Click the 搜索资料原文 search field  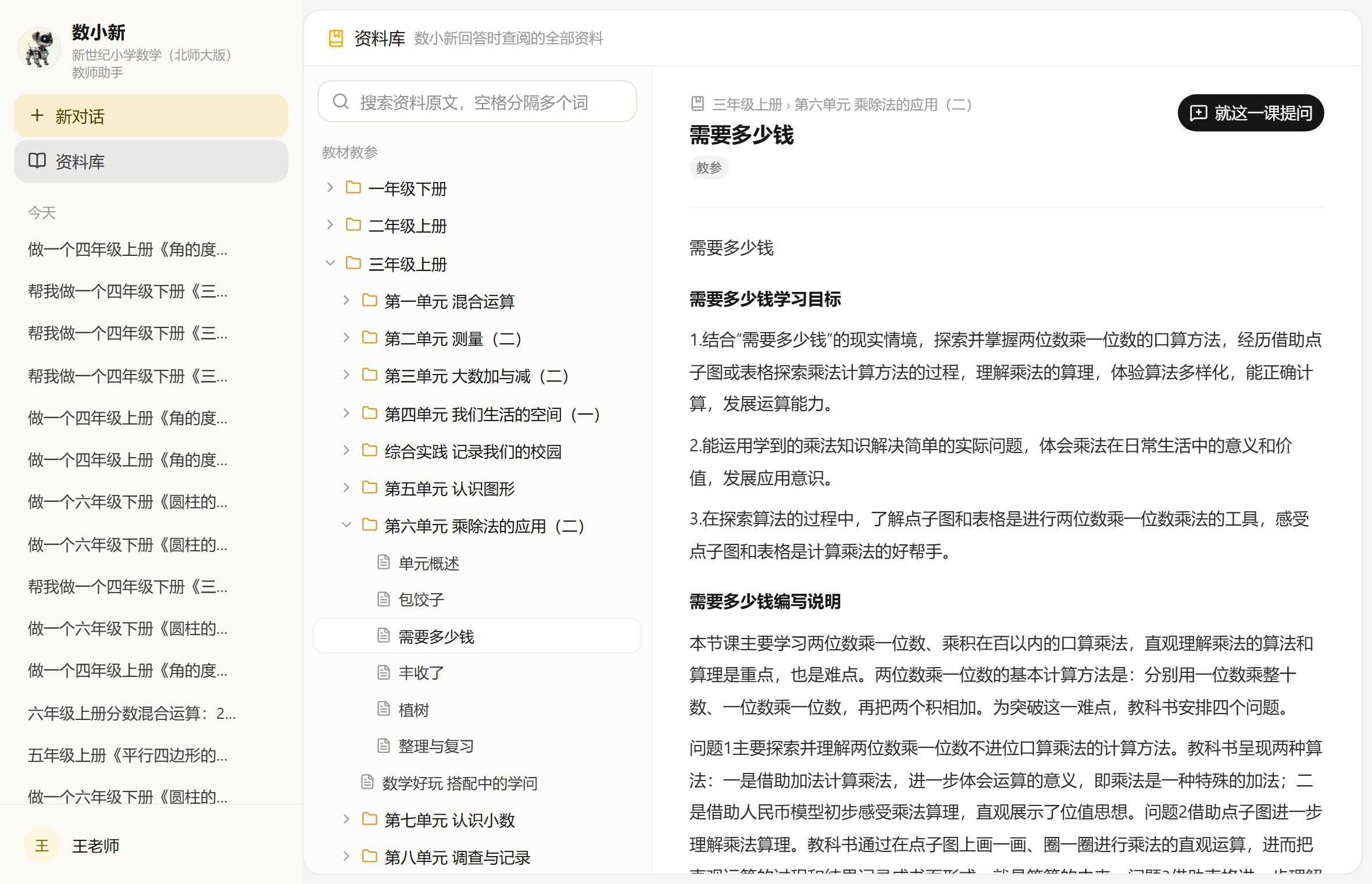point(477,102)
